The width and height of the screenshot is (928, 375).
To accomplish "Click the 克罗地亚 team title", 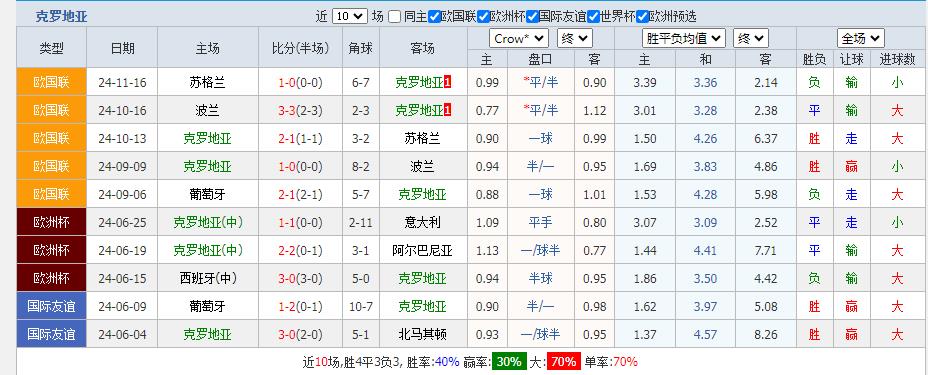I will [x=62, y=17].
